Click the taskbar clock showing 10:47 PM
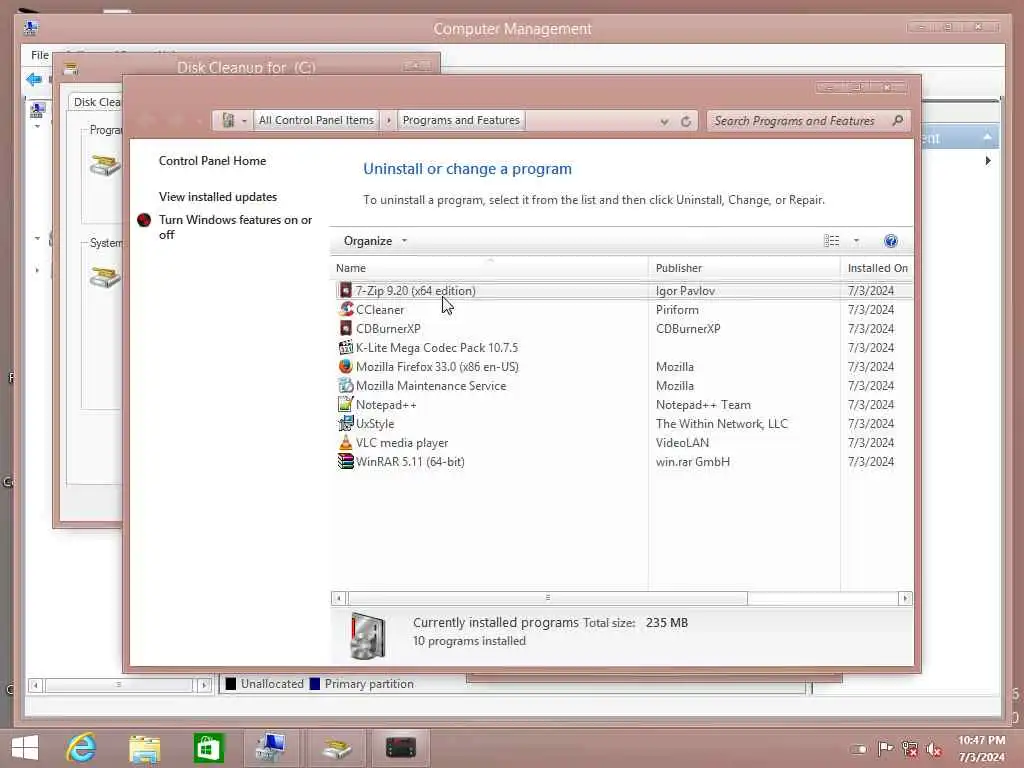 [981, 748]
